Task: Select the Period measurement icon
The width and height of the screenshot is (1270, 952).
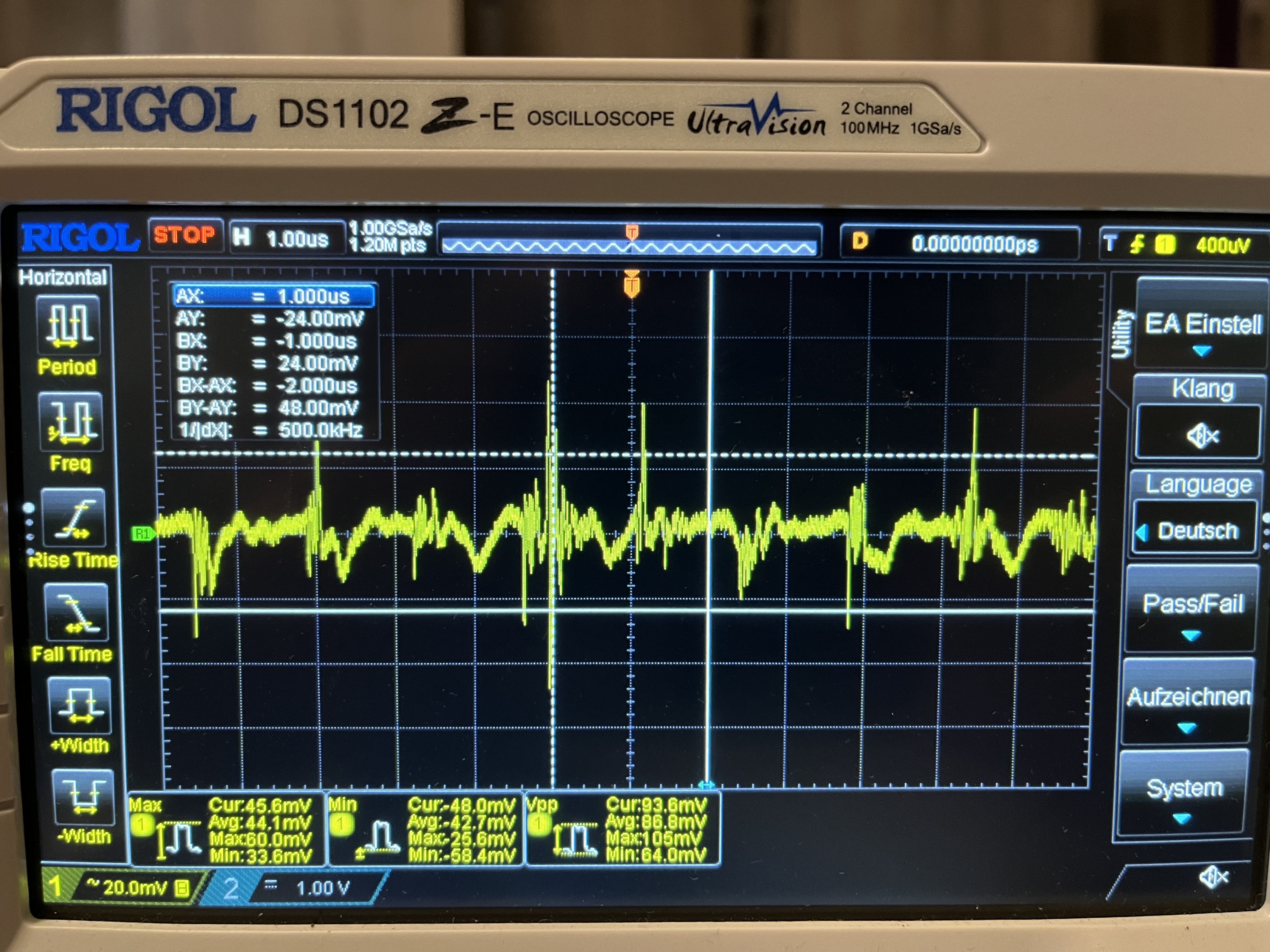Action: pyautogui.click(x=68, y=326)
